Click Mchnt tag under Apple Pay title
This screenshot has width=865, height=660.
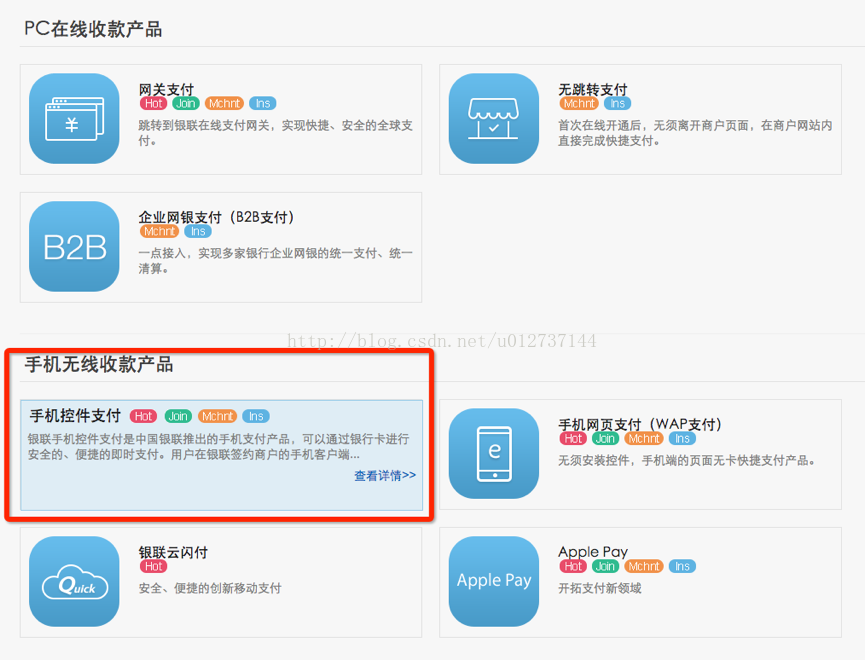click(644, 566)
